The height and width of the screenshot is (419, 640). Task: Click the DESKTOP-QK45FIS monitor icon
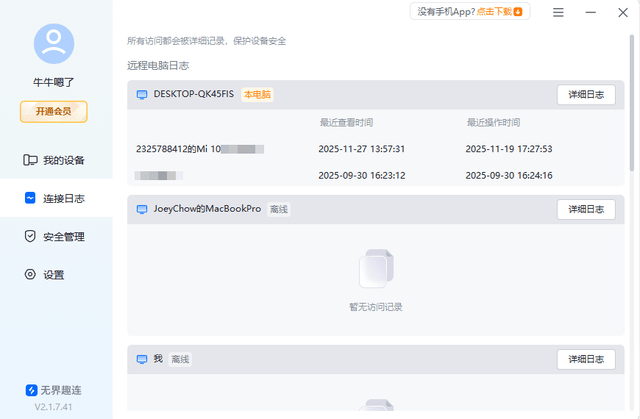(x=141, y=94)
